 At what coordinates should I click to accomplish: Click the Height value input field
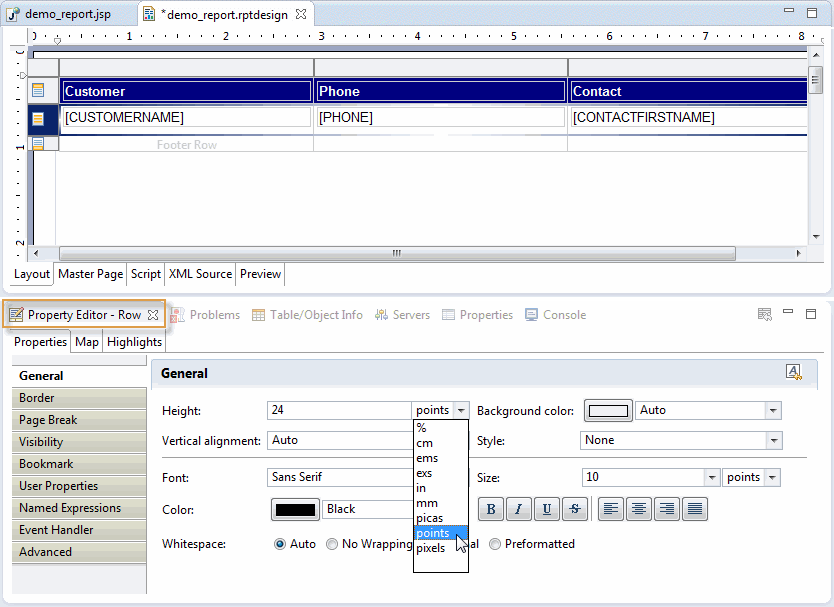(x=339, y=410)
